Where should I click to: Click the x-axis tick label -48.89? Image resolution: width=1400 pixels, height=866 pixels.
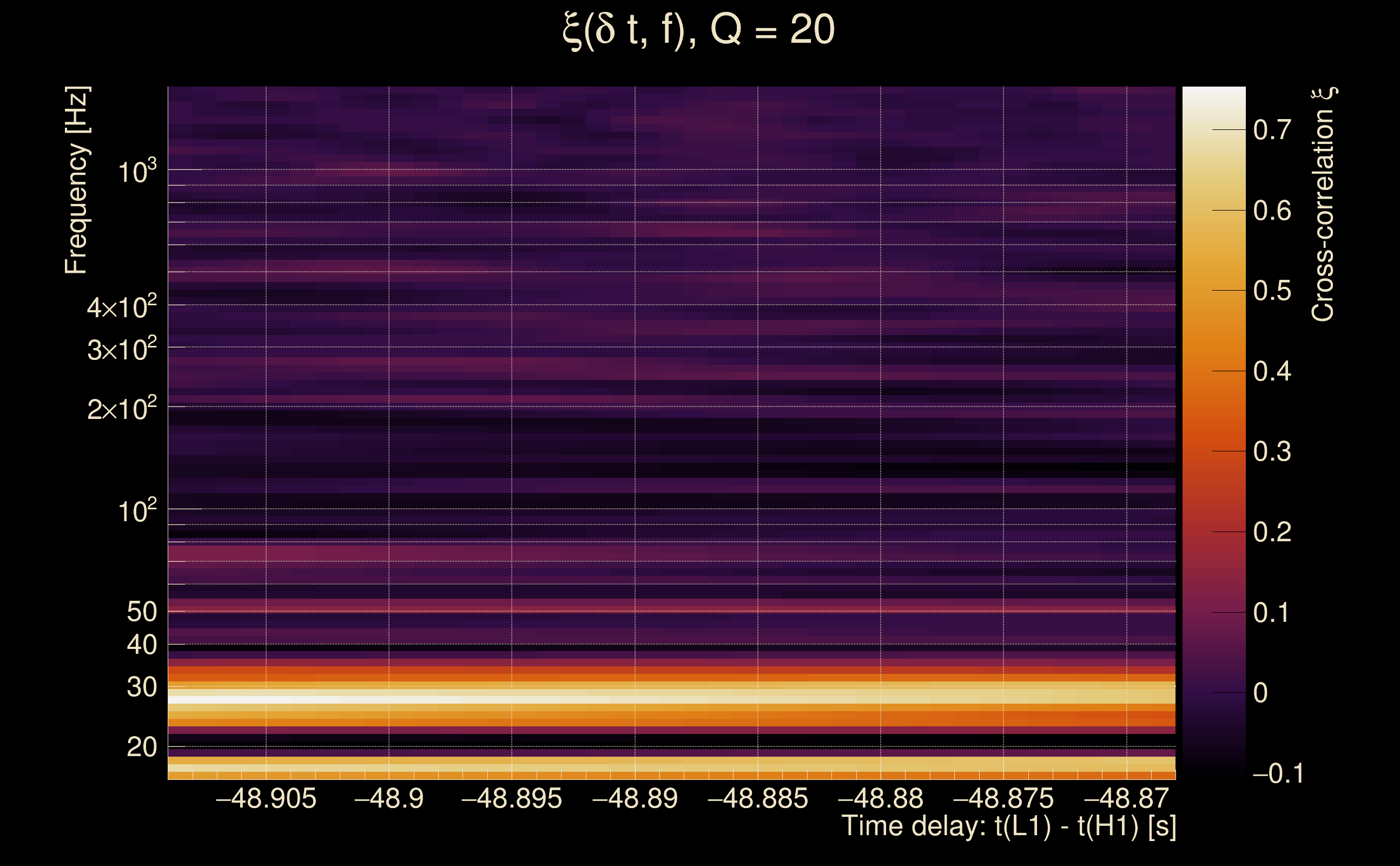tap(635, 798)
